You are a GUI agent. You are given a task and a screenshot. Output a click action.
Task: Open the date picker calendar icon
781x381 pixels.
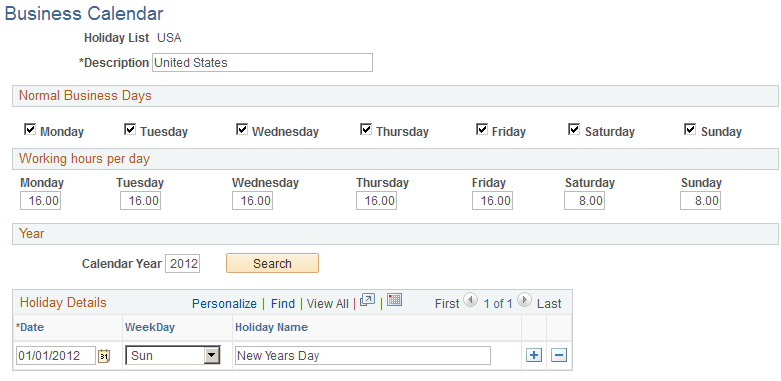[104, 356]
